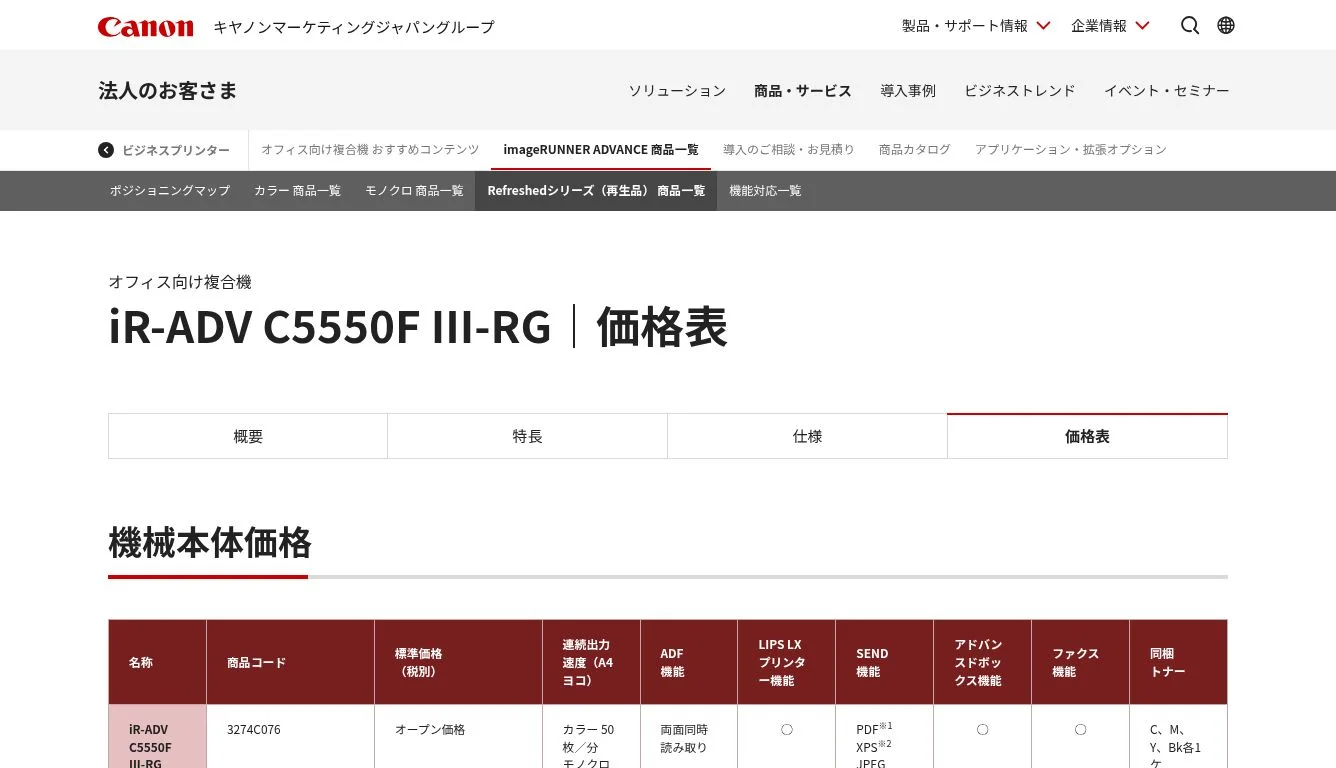Viewport: 1336px width, 768px height.
Task: Select imageRUNNER ADVANCE 商品一覧 link
Action: coord(601,150)
